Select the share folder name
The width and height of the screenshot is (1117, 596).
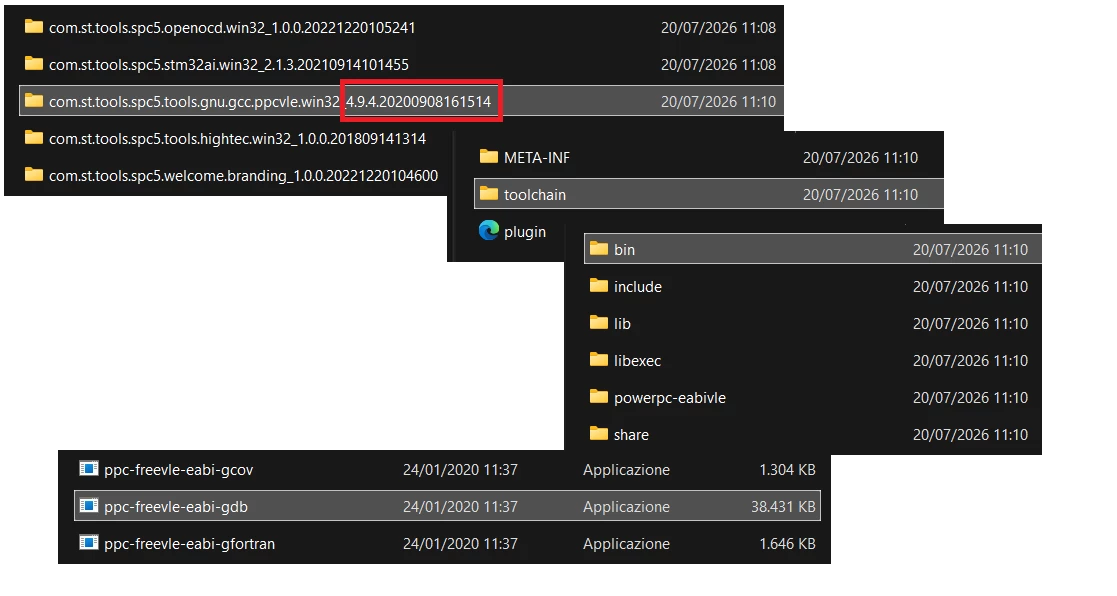pyautogui.click(x=632, y=435)
